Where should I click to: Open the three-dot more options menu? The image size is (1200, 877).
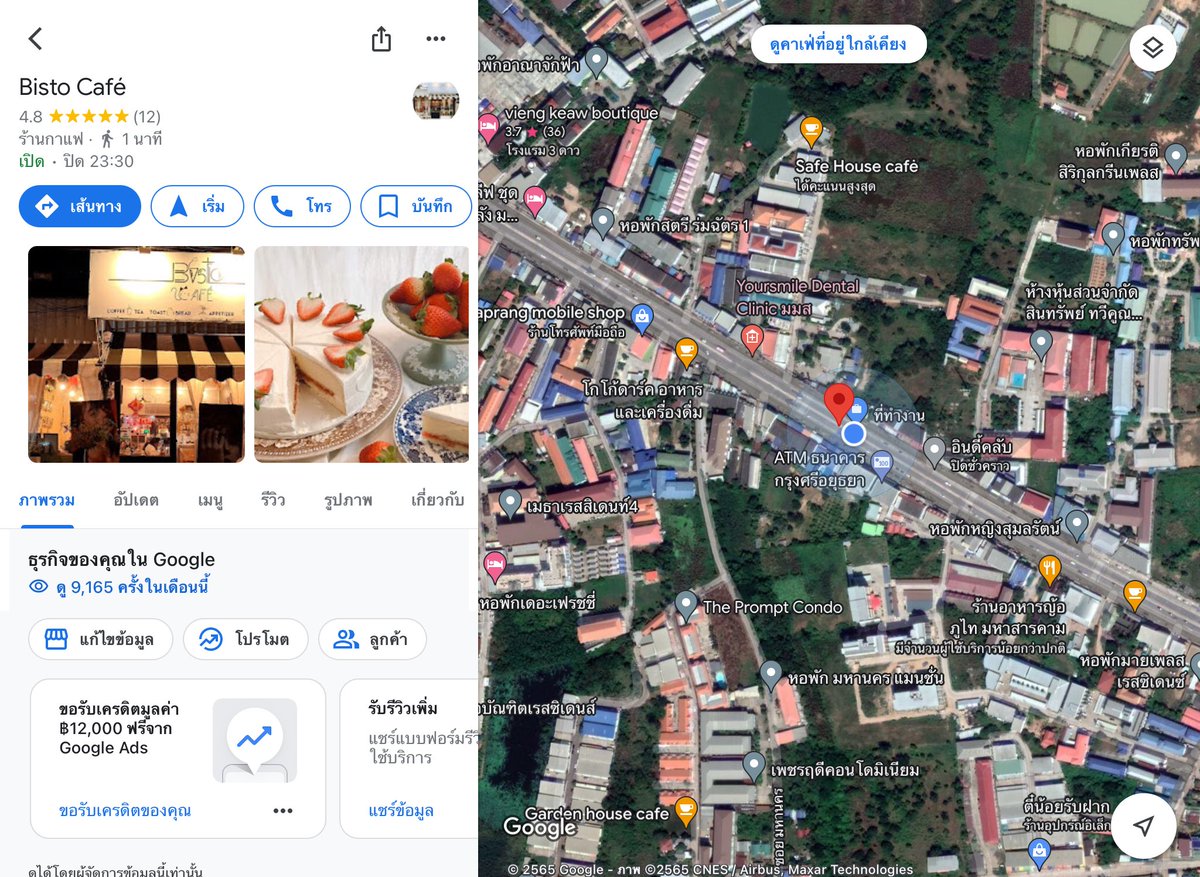[436, 39]
